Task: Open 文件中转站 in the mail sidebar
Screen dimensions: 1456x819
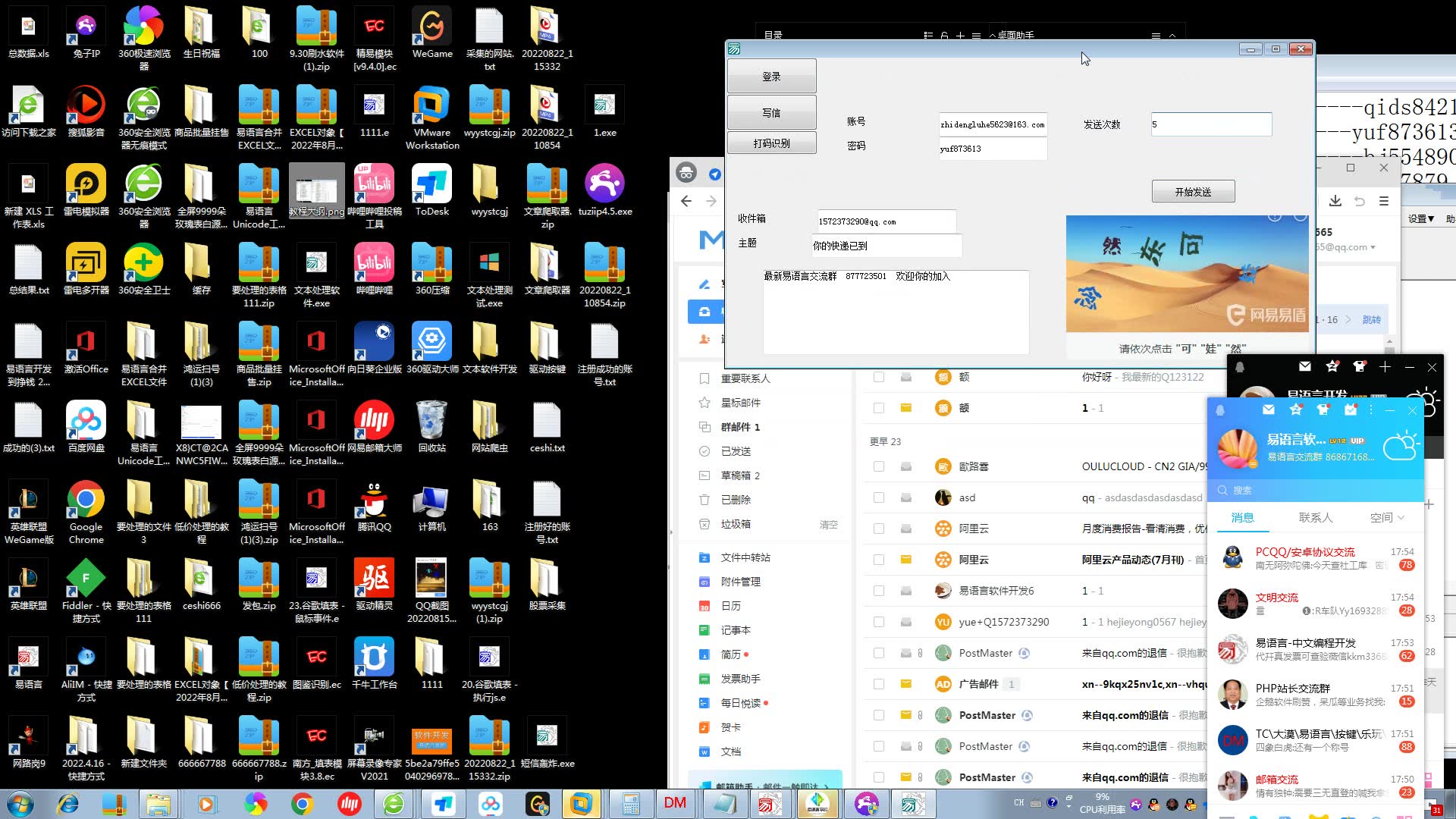Action: tap(745, 557)
